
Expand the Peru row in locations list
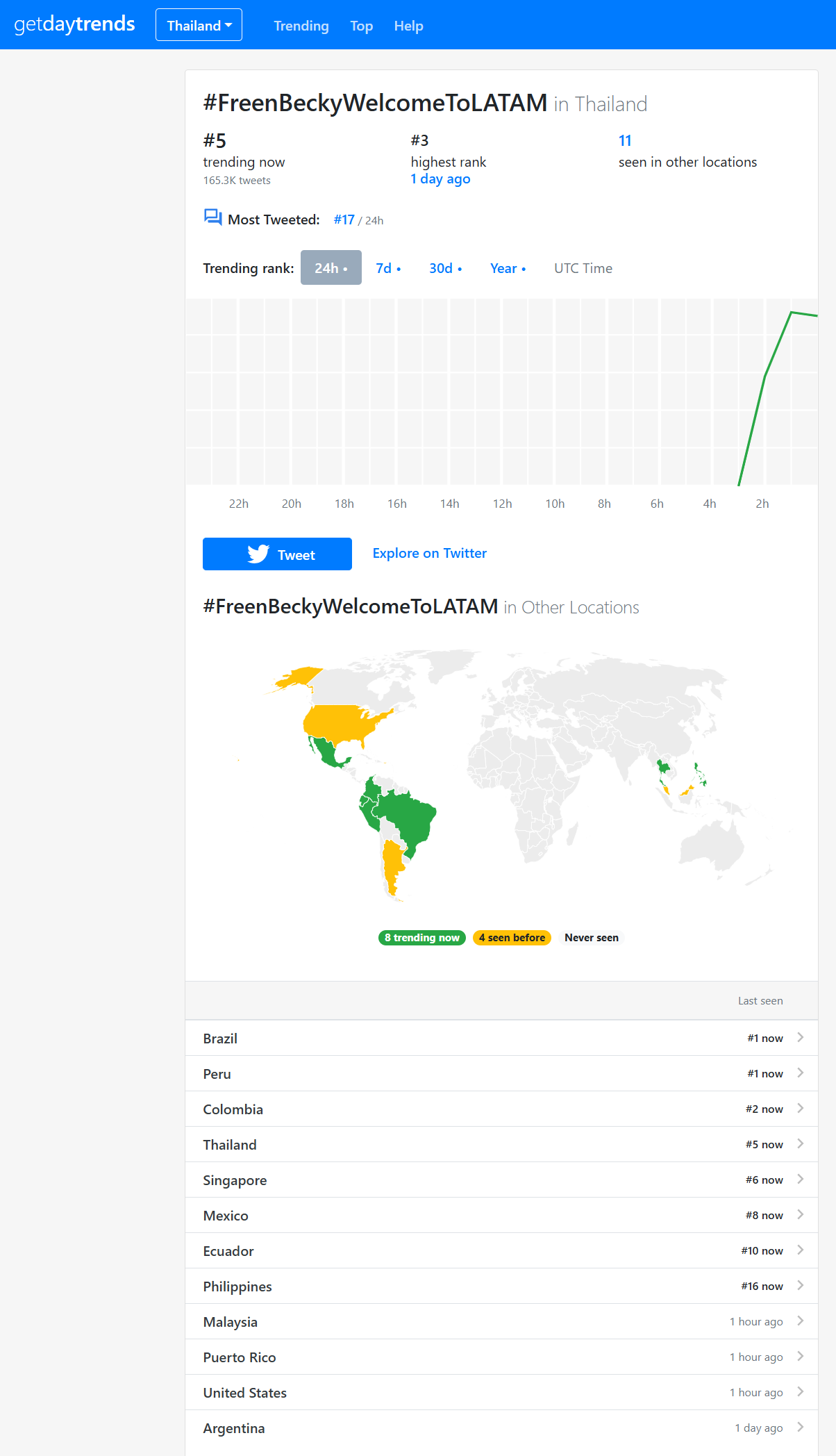(501, 1073)
